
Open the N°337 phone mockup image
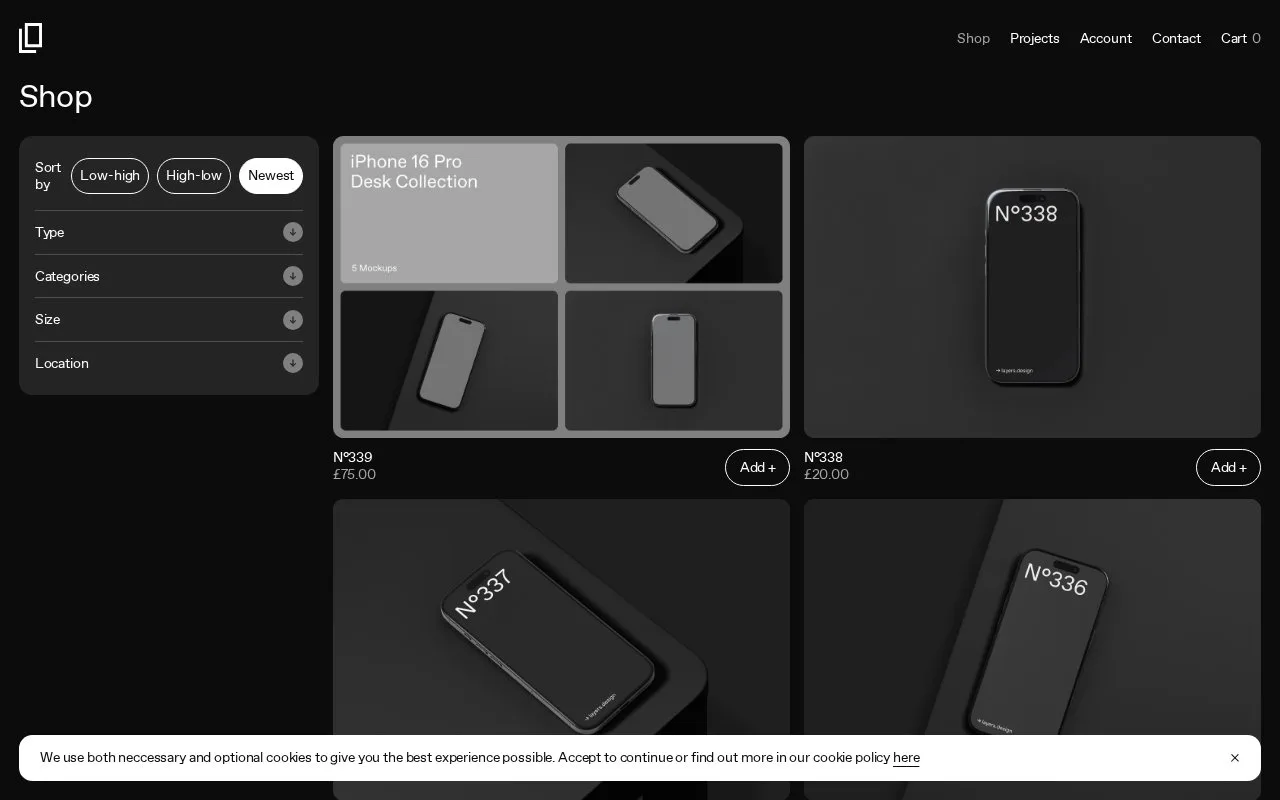pyautogui.click(x=561, y=649)
